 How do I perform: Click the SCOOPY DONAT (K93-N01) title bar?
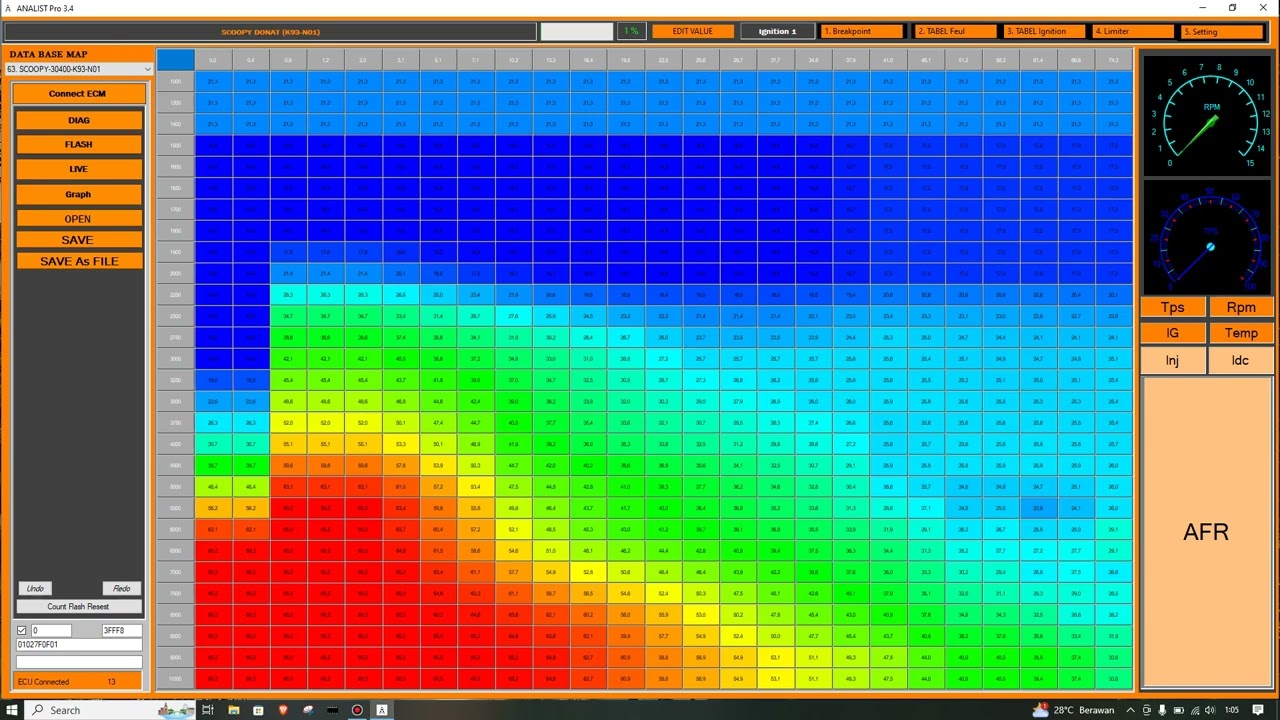tap(270, 32)
